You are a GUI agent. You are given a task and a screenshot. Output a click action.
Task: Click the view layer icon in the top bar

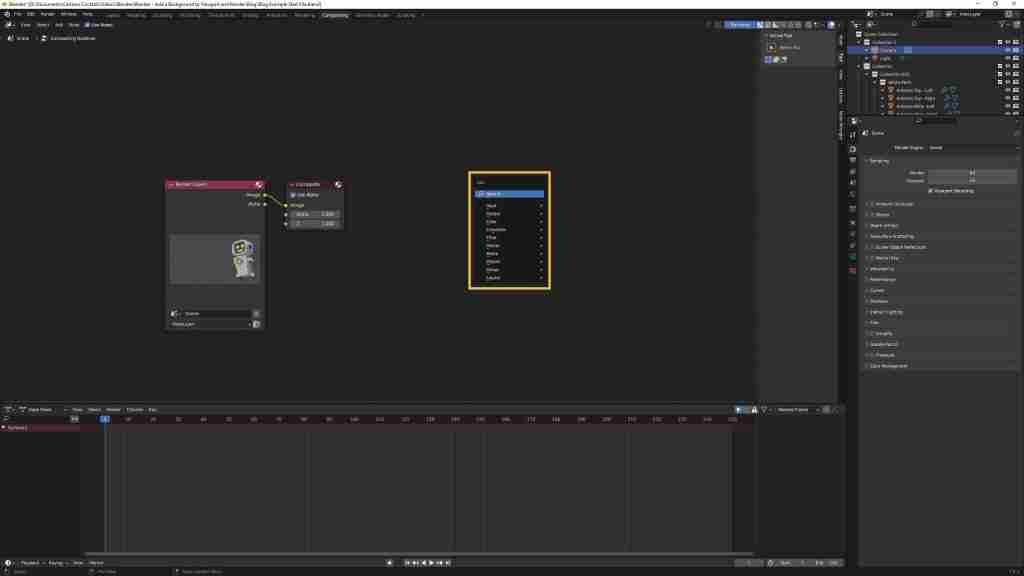(949, 14)
